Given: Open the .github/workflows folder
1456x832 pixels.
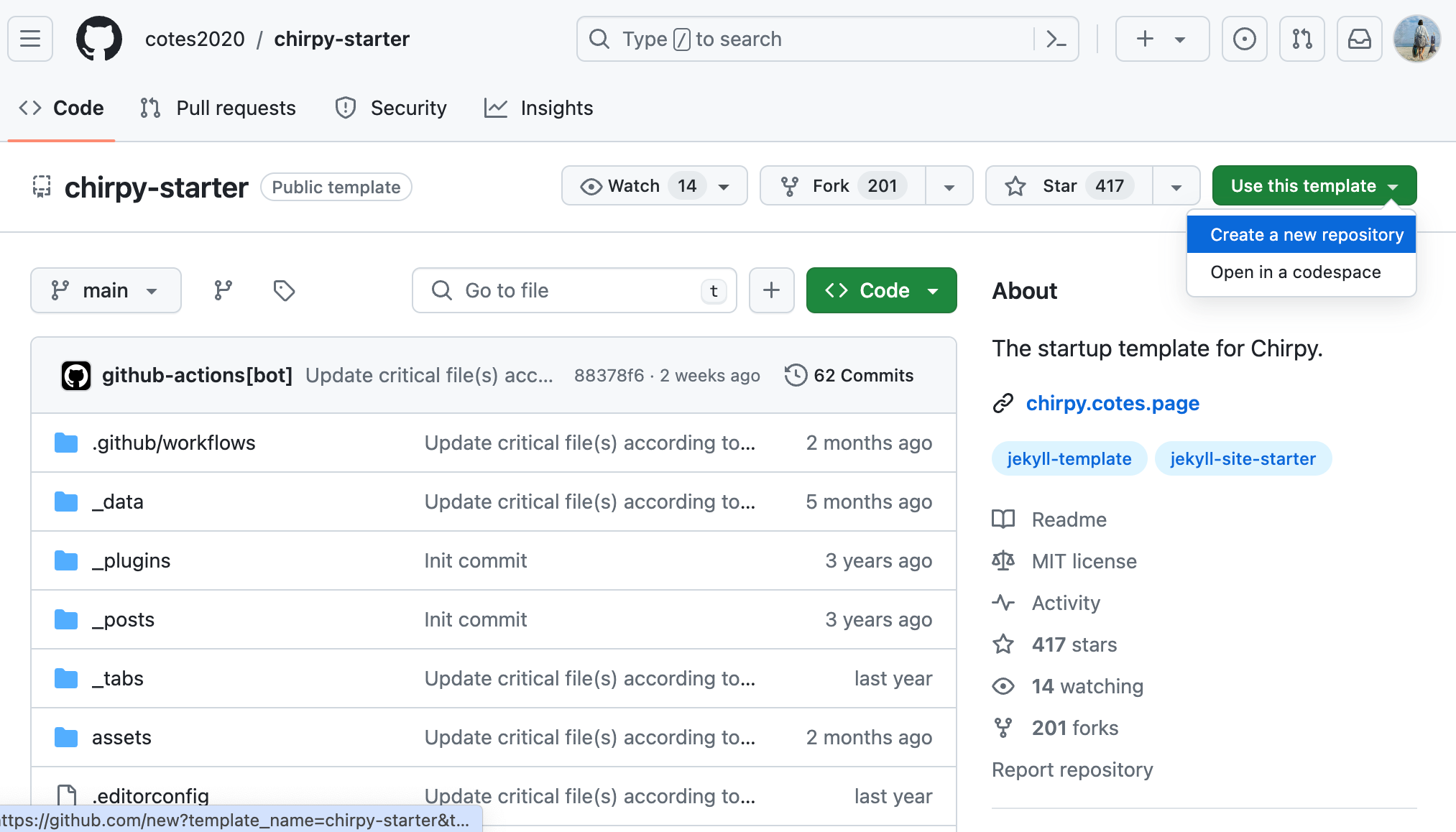Looking at the screenshot, I should (x=173, y=443).
